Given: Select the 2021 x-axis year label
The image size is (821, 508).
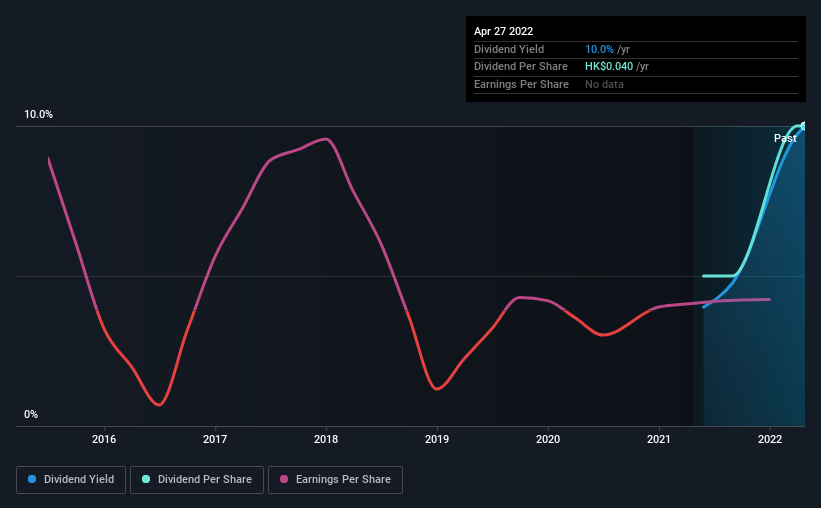Looking at the screenshot, I should click(x=659, y=439).
